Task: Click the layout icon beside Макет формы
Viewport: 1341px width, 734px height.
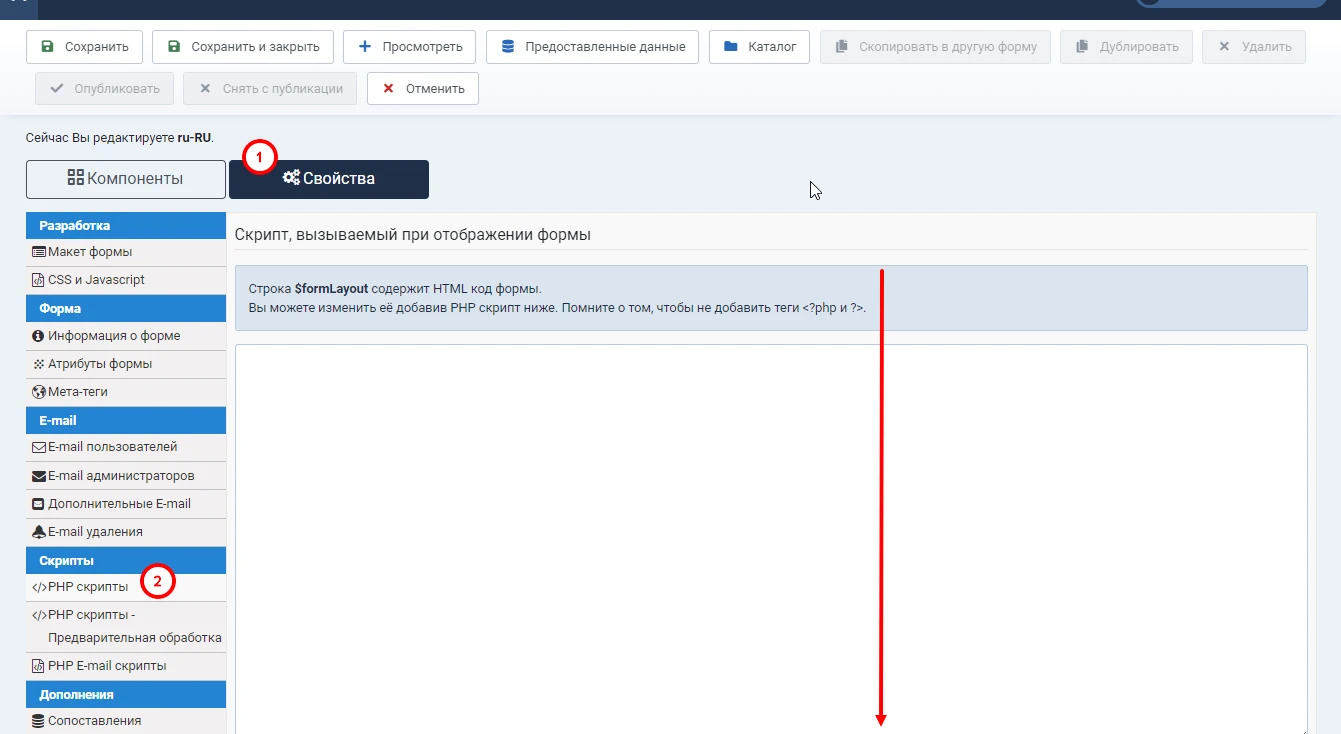Action: tap(39, 252)
